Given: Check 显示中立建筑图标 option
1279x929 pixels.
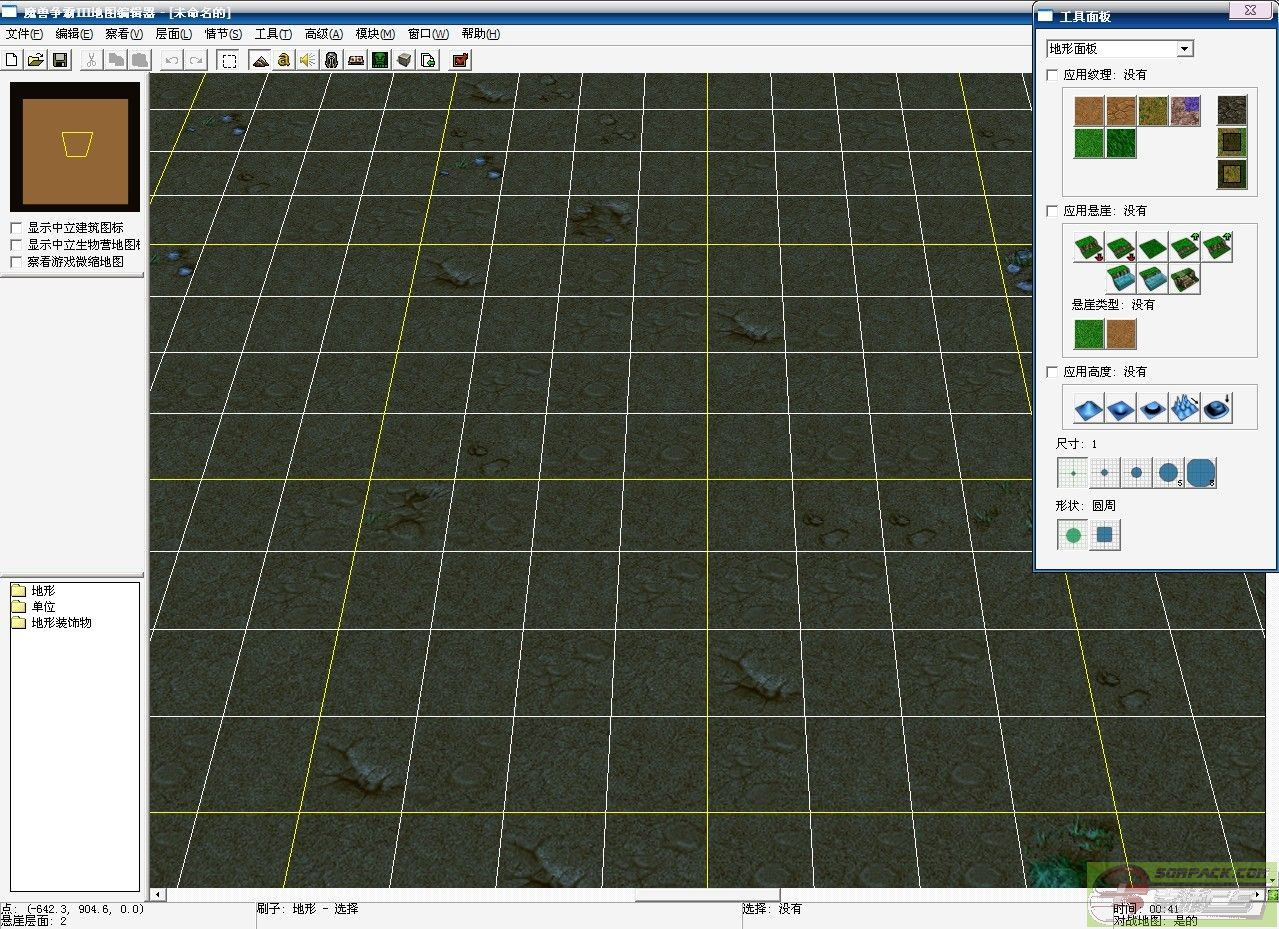Looking at the screenshot, I should click(16, 228).
